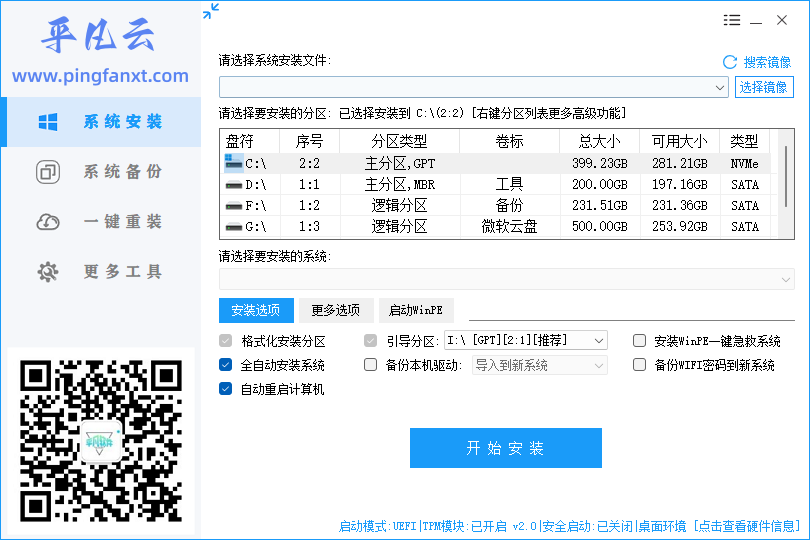This screenshot has width=810, height=540.
Task: Click the QR code image
Action: pos(101,441)
